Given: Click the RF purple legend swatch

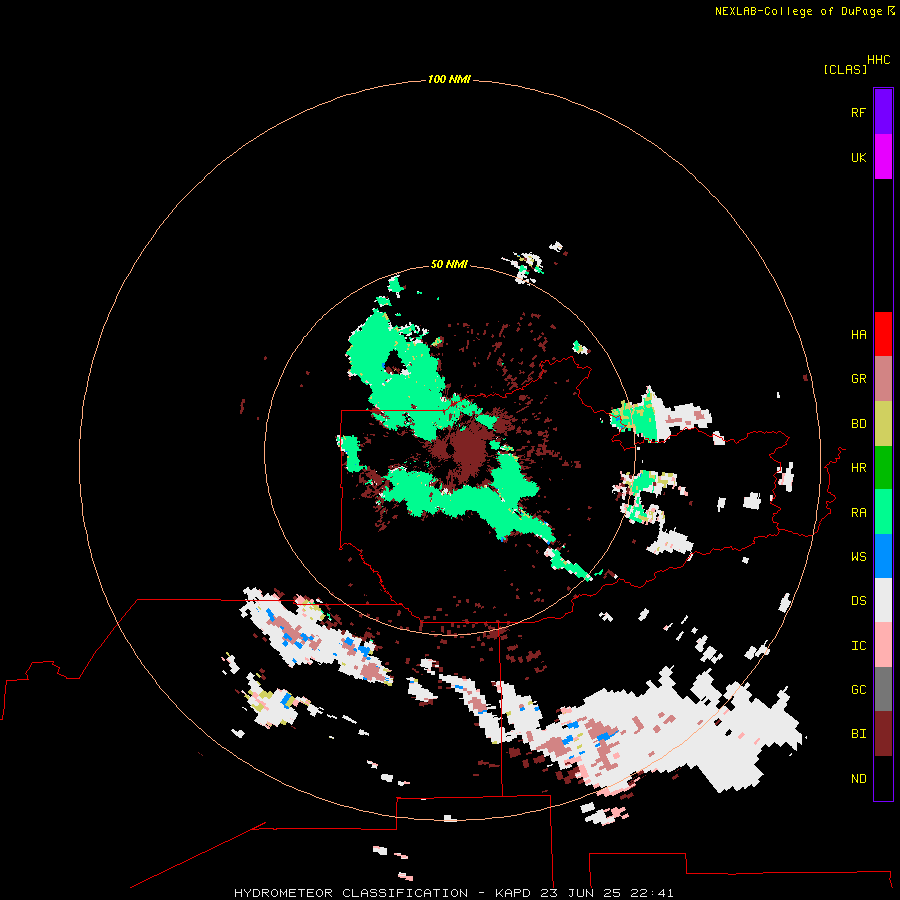Looking at the screenshot, I should point(883,112).
